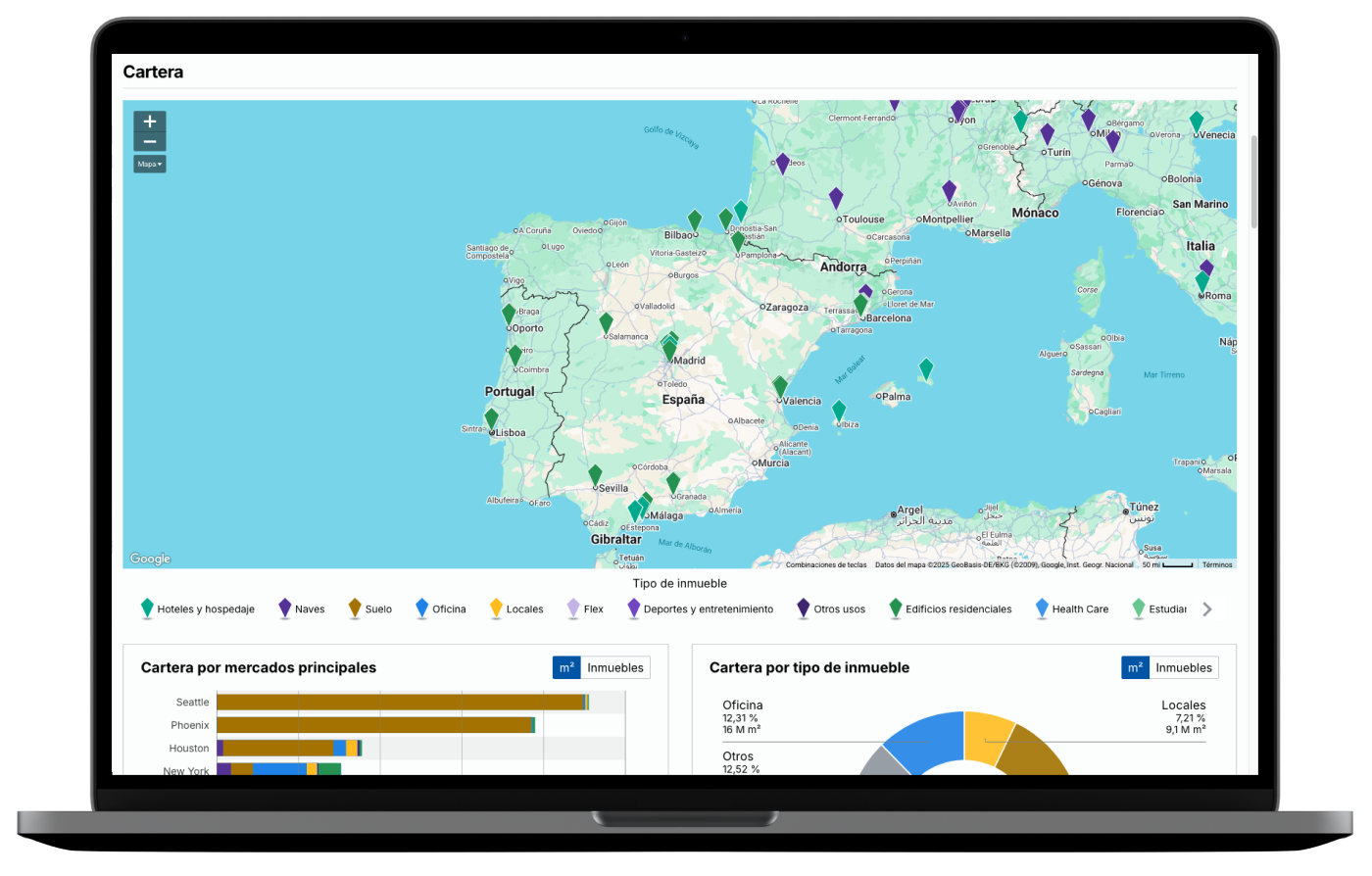The image size is (1372, 876).
Task: Zoom out the map with minus button
Action: click(150, 142)
